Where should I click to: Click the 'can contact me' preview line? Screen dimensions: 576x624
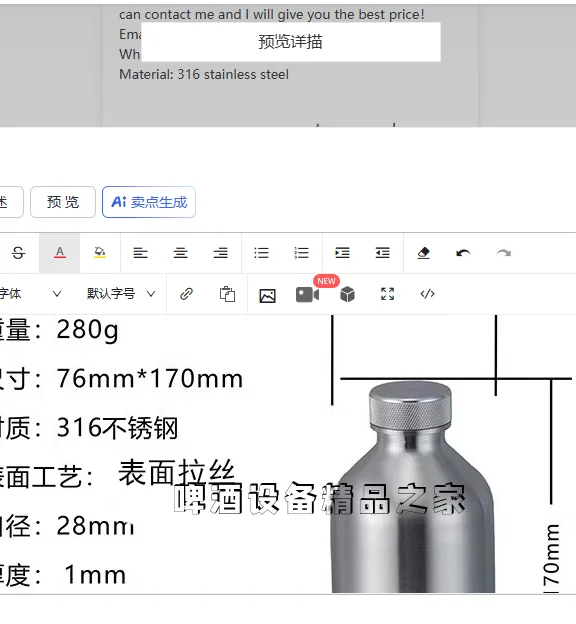tap(271, 15)
